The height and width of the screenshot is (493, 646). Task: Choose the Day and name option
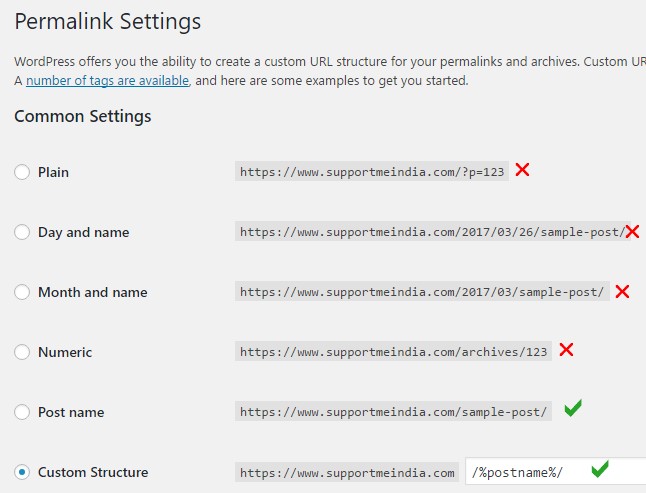[x=22, y=232]
